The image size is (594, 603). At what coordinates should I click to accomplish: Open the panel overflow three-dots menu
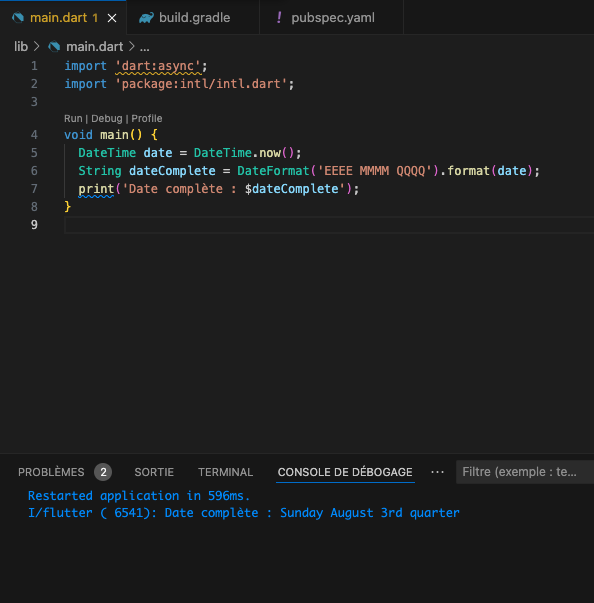click(438, 472)
